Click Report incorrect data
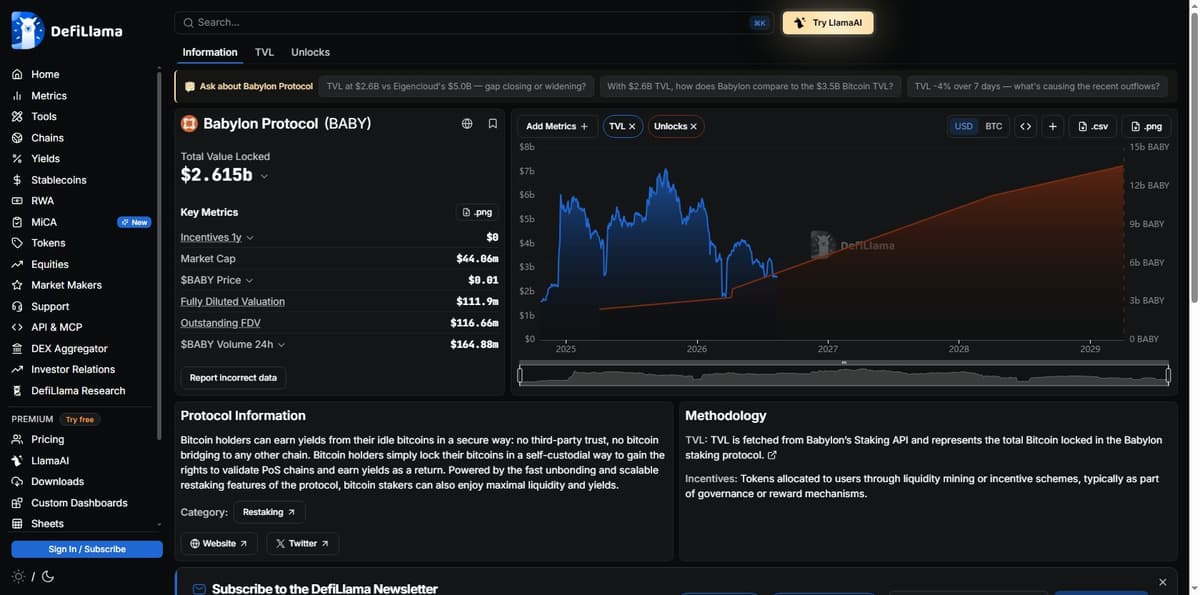Image resolution: width=1200 pixels, height=595 pixels. point(233,378)
